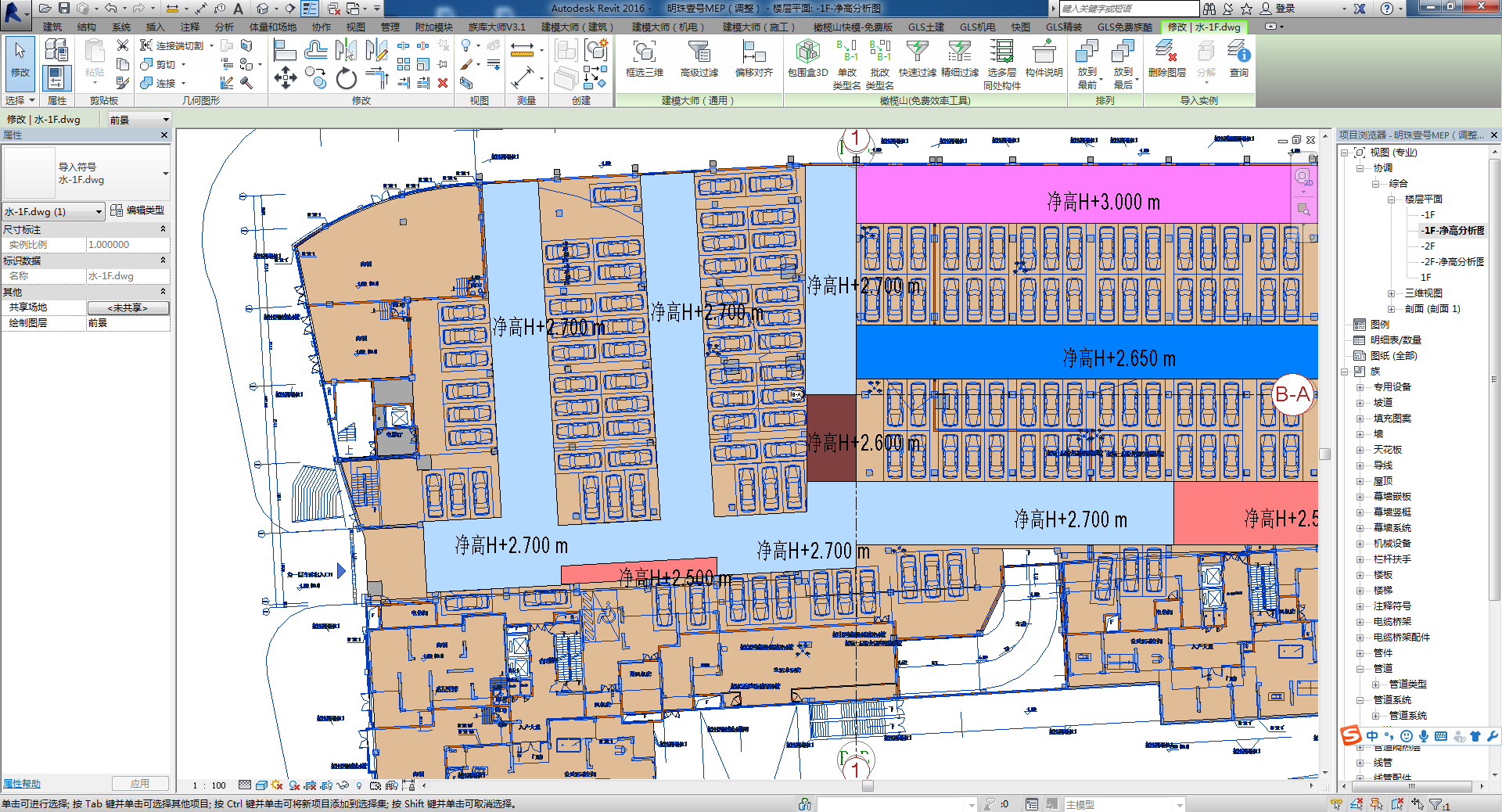Click the 编辑类型 button
This screenshot has height=812, width=1502.
[138, 210]
